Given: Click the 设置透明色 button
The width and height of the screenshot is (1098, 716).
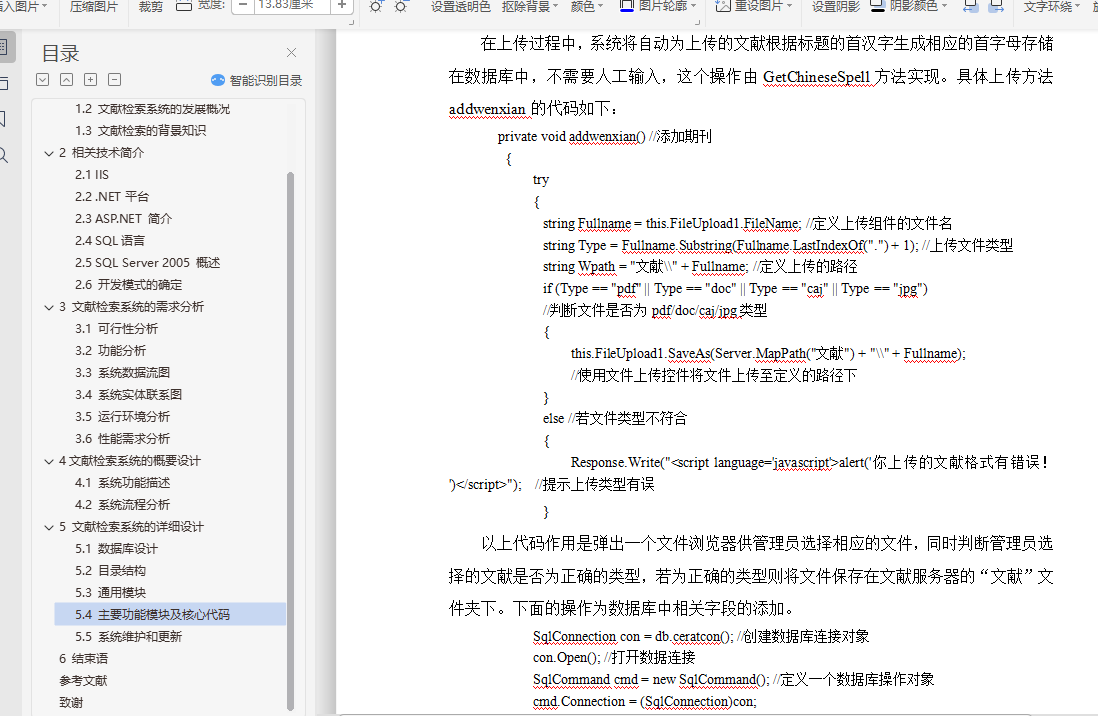Looking at the screenshot, I should [460, 6].
